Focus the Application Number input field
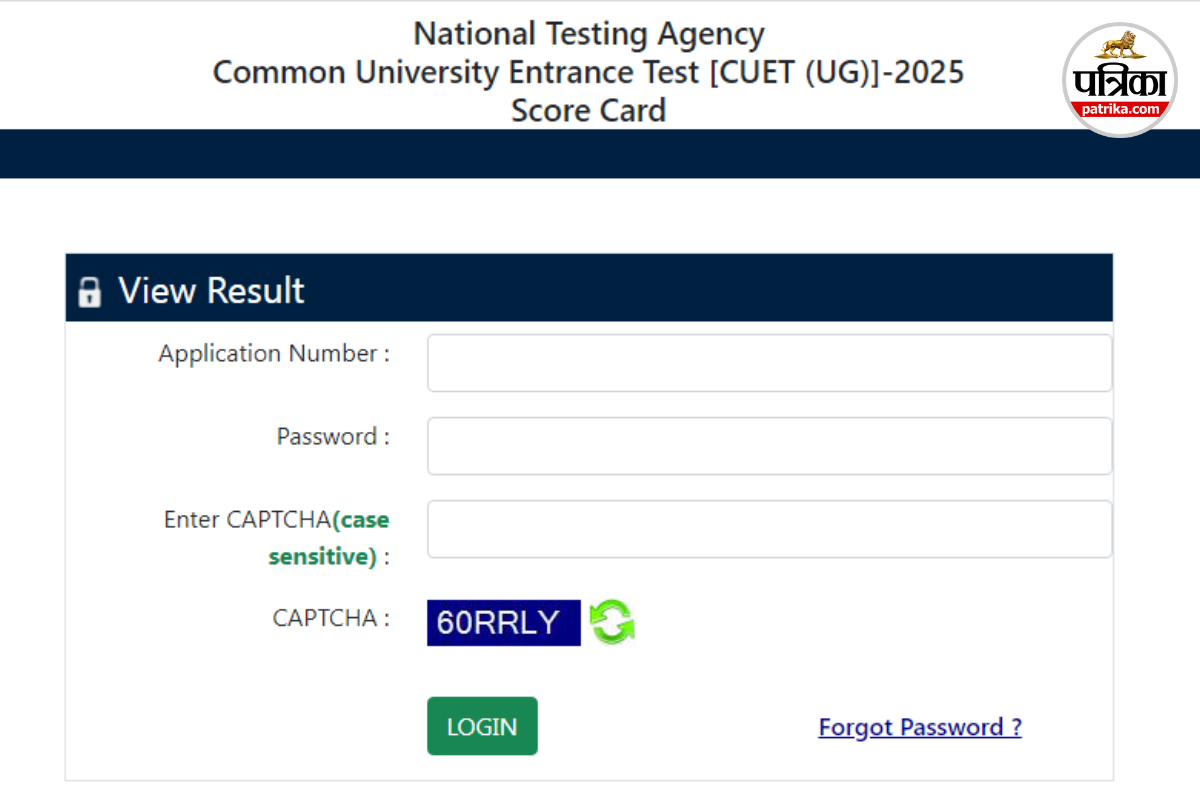Screen dimensions: 1200x800 [769, 362]
